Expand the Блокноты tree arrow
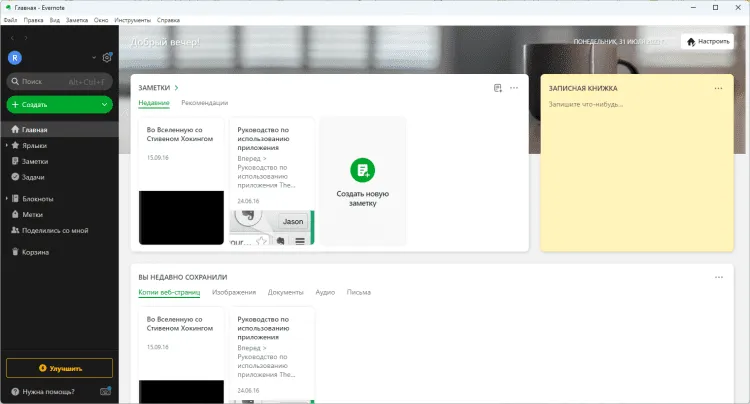This screenshot has width=750, height=404. click(x=7, y=198)
